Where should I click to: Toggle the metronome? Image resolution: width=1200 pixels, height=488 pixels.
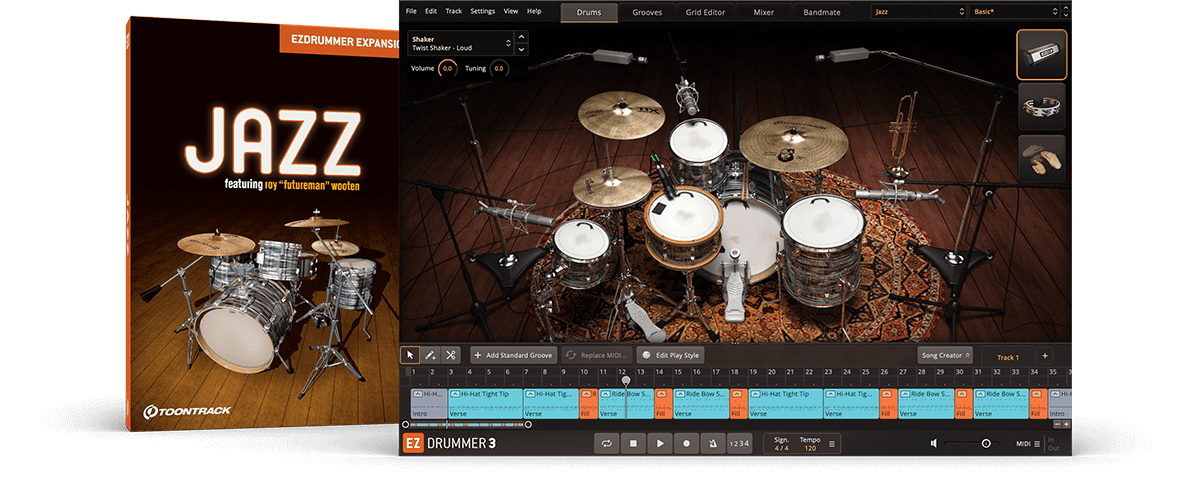(x=712, y=443)
